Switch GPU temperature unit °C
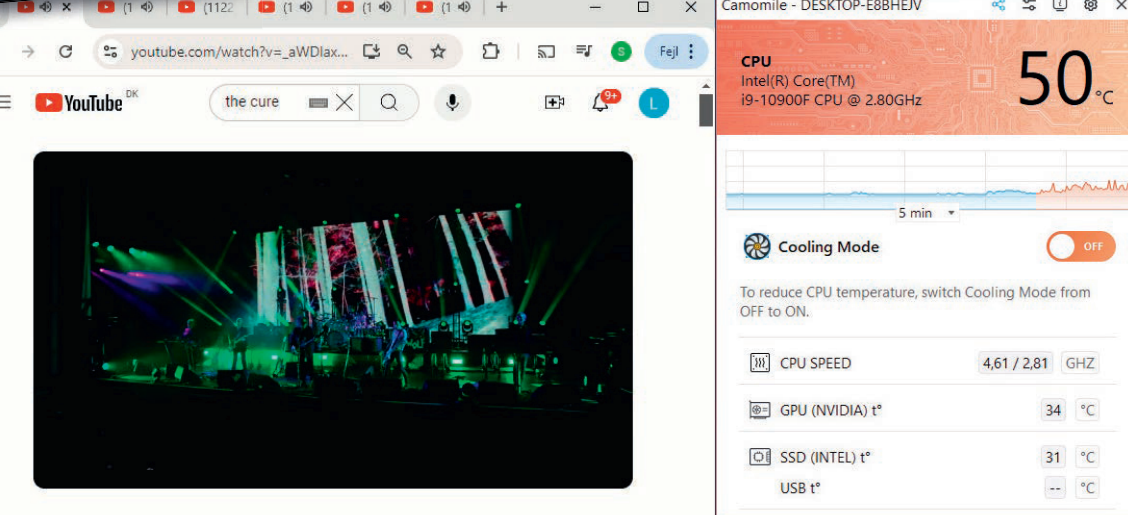The width and height of the screenshot is (1128, 515). coord(1087,410)
